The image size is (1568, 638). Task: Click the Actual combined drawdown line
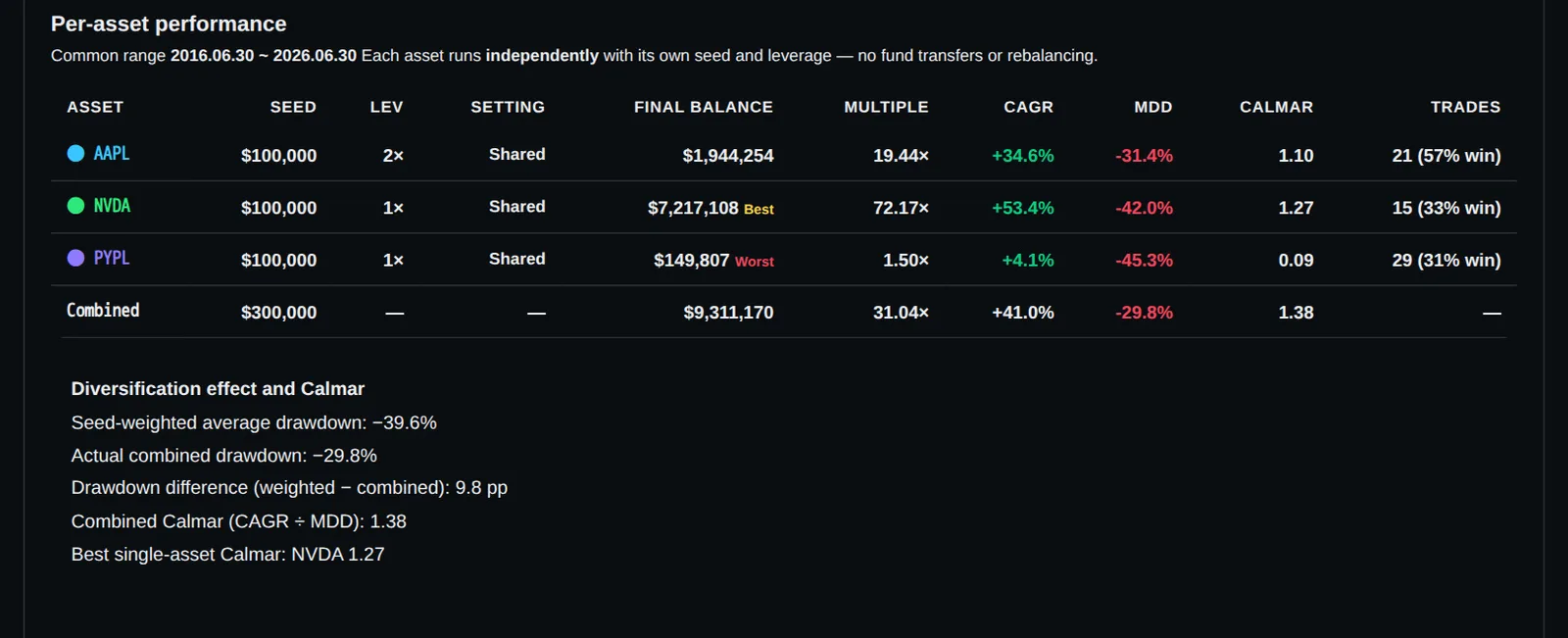click(x=223, y=455)
